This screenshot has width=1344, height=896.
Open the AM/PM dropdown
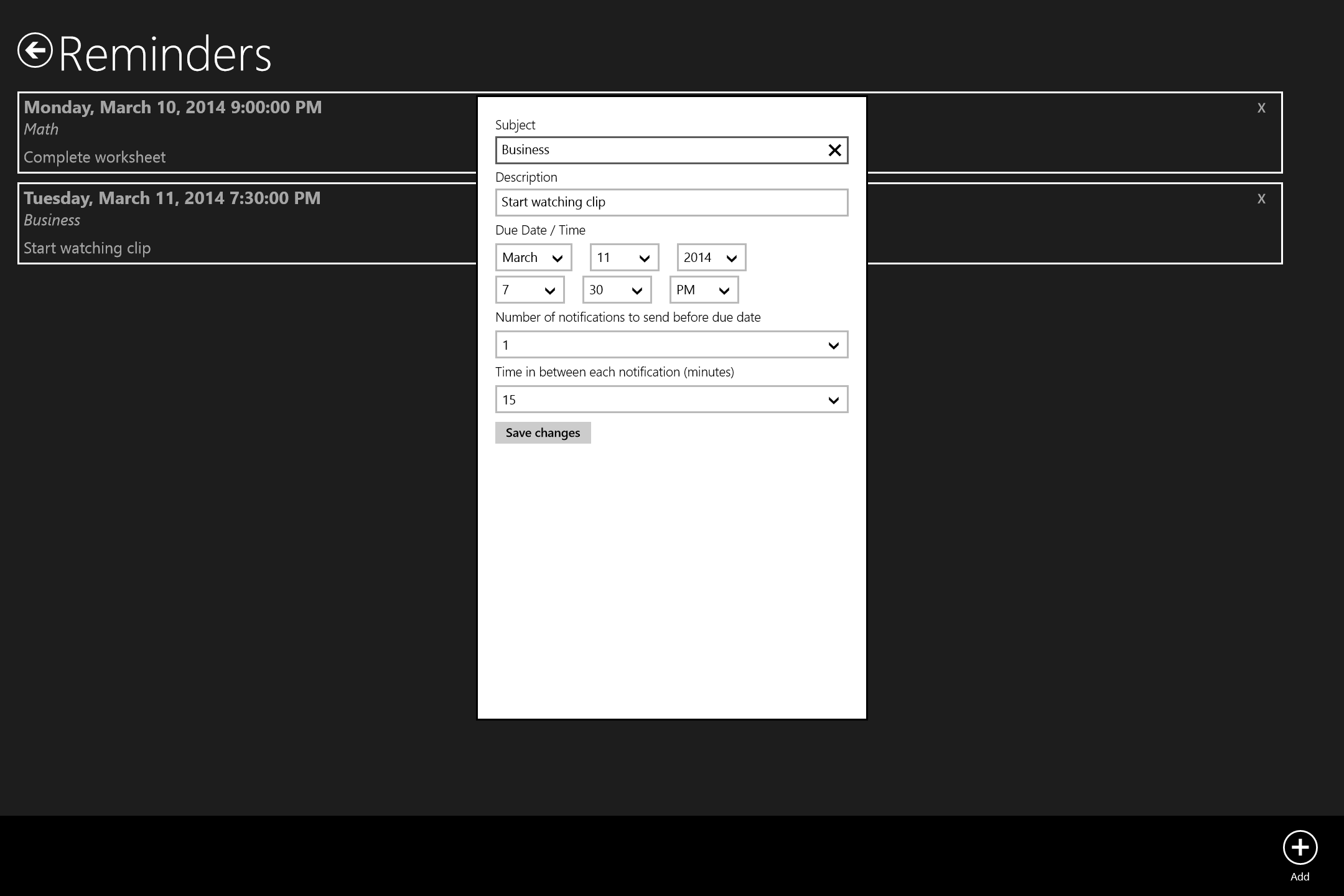704,290
